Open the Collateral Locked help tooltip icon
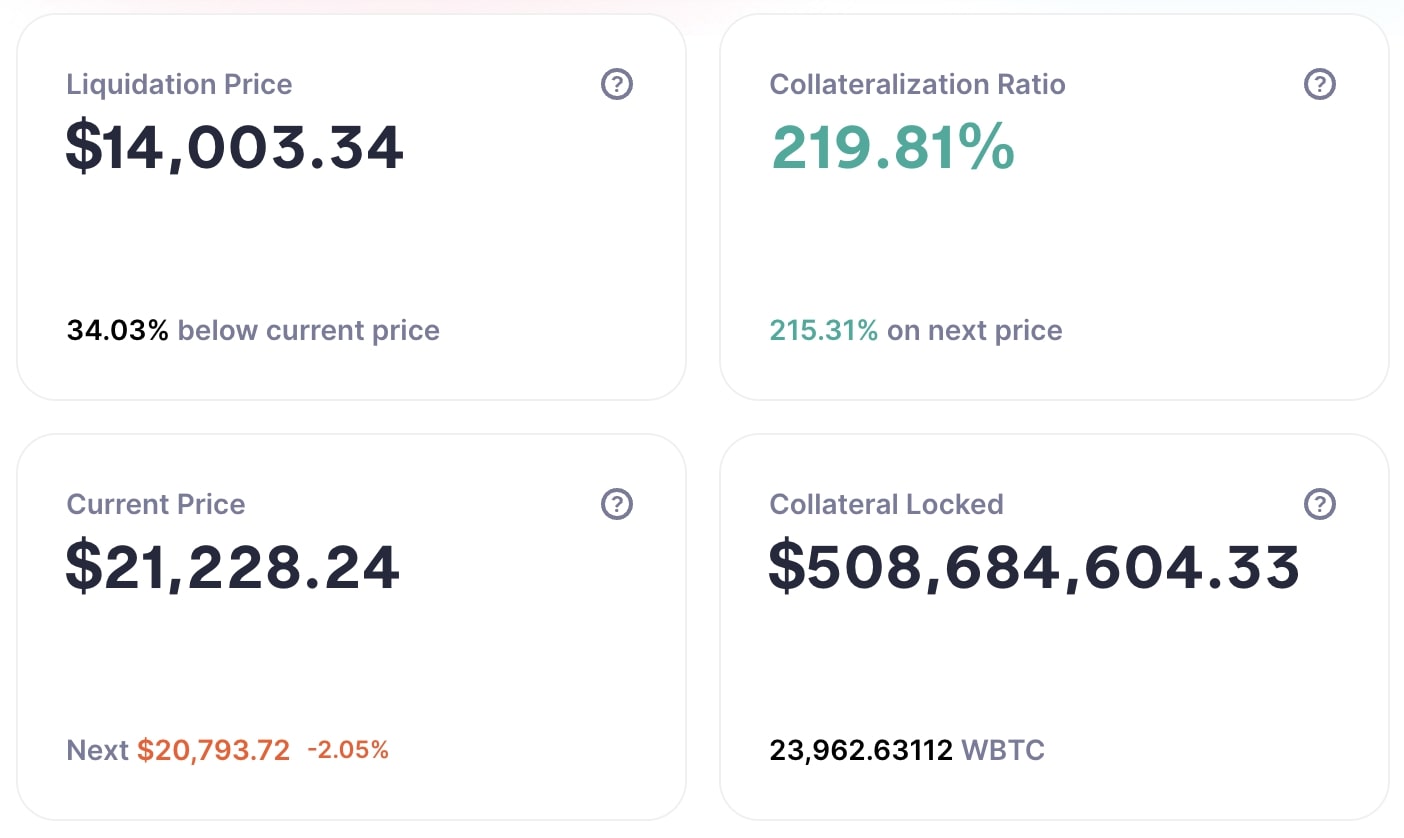This screenshot has width=1404, height=838. click(1320, 505)
